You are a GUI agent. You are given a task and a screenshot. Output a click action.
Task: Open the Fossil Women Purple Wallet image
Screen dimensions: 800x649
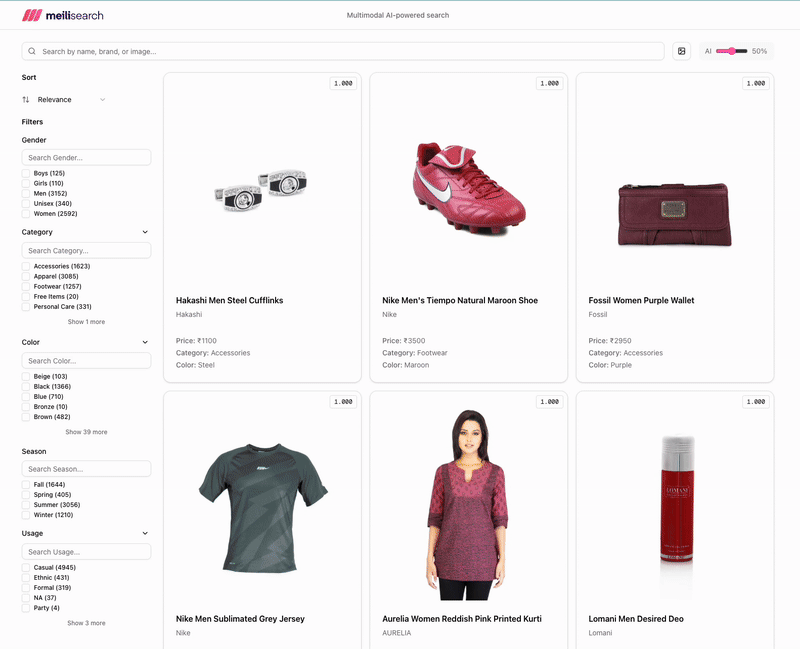(x=675, y=212)
